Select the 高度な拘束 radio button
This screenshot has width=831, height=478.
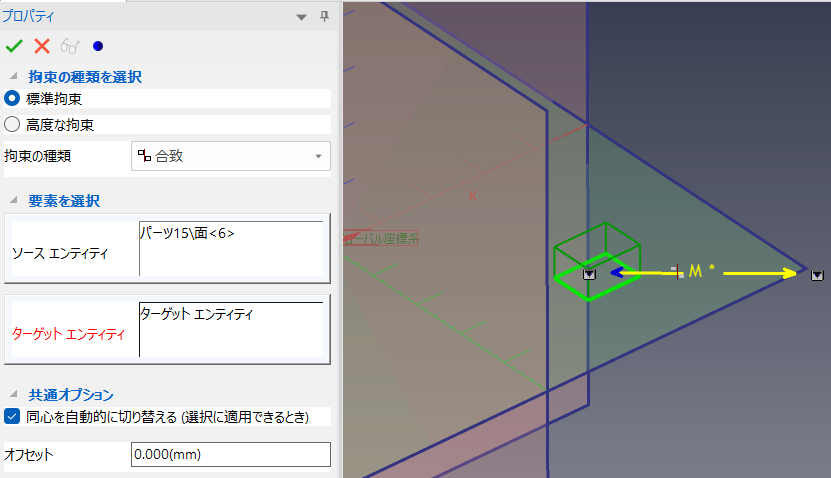point(13,125)
